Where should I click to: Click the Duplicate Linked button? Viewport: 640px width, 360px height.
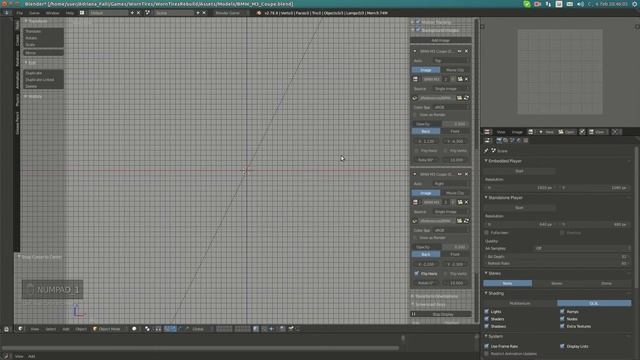click(x=43, y=80)
